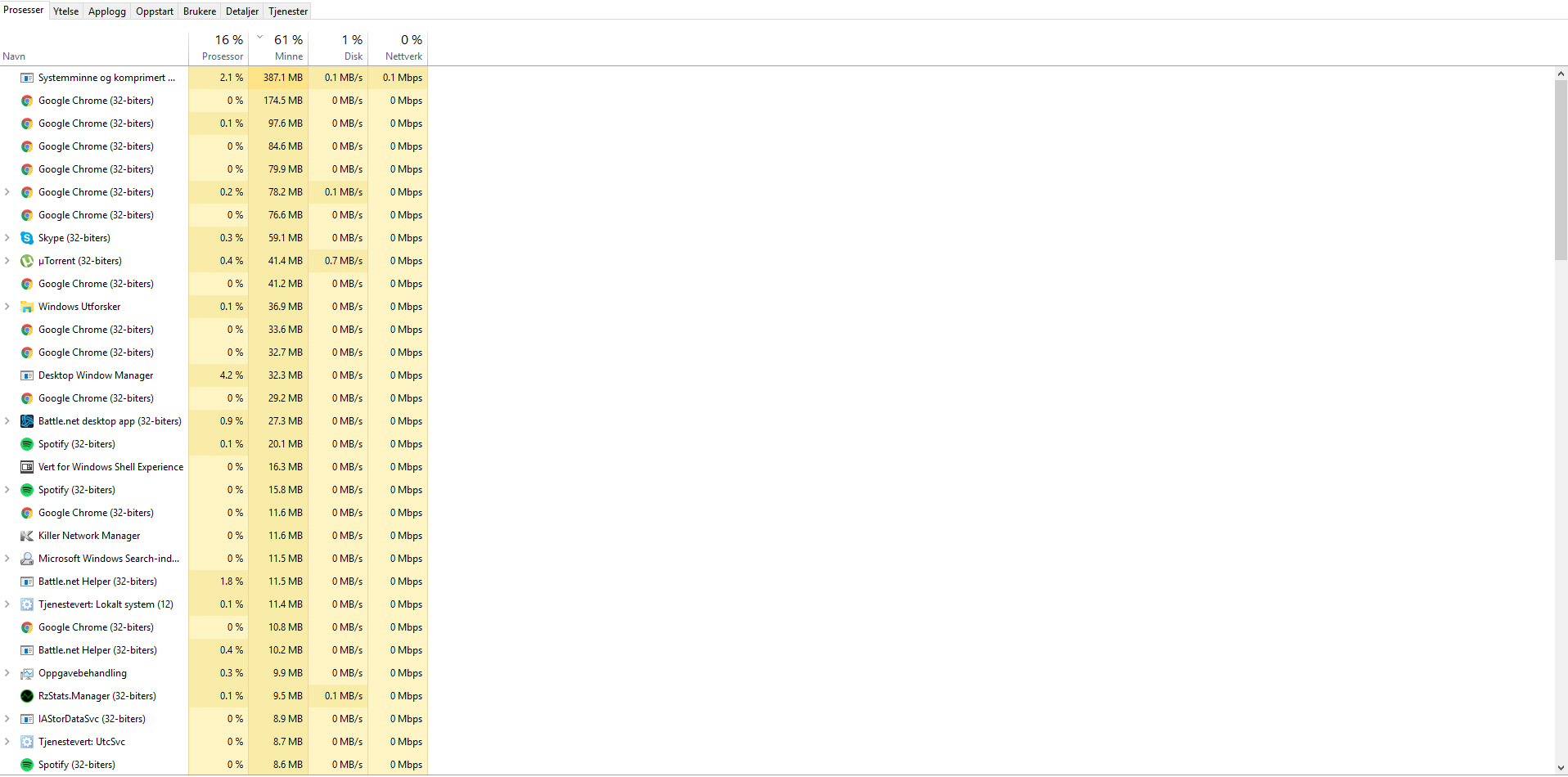Image resolution: width=1568 pixels, height=777 pixels.
Task: Select the RzStats.Manager (32-biters) row name
Action: pyautogui.click(x=97, y=696)
